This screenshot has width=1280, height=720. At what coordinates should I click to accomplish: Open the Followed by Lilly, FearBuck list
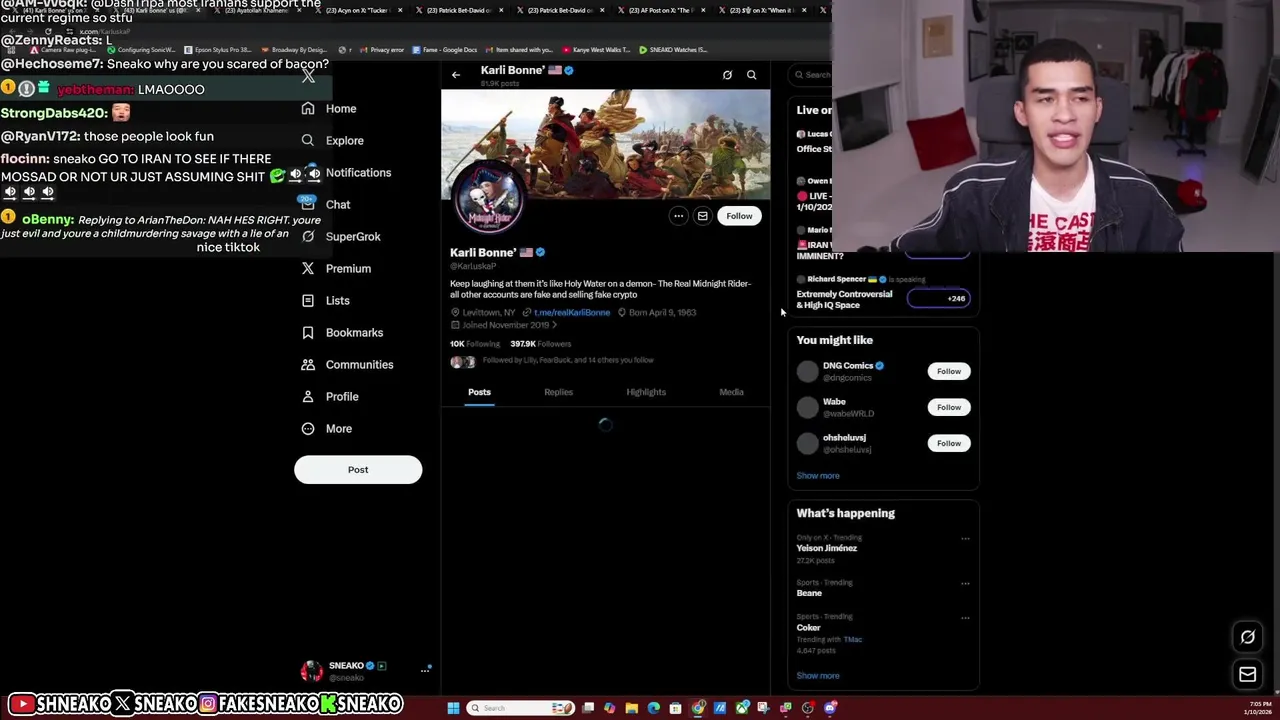tap(552, 361)
